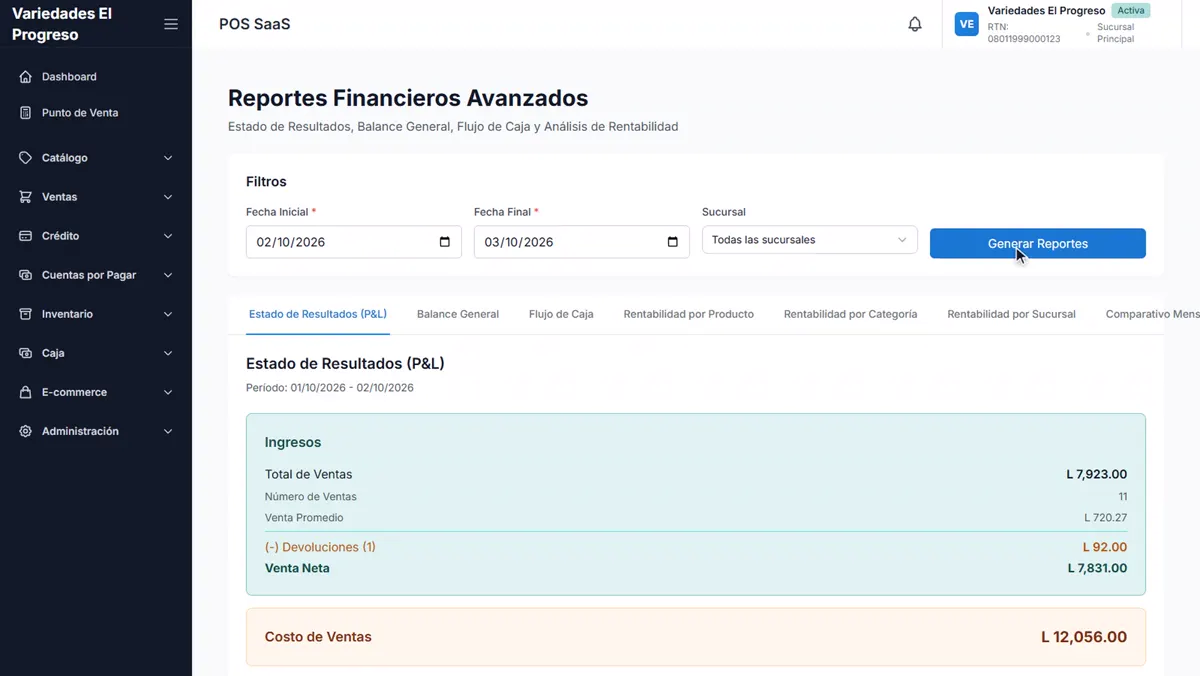
Task: Switch to Flujo de Caja tab
Action: tap(561, 314)
